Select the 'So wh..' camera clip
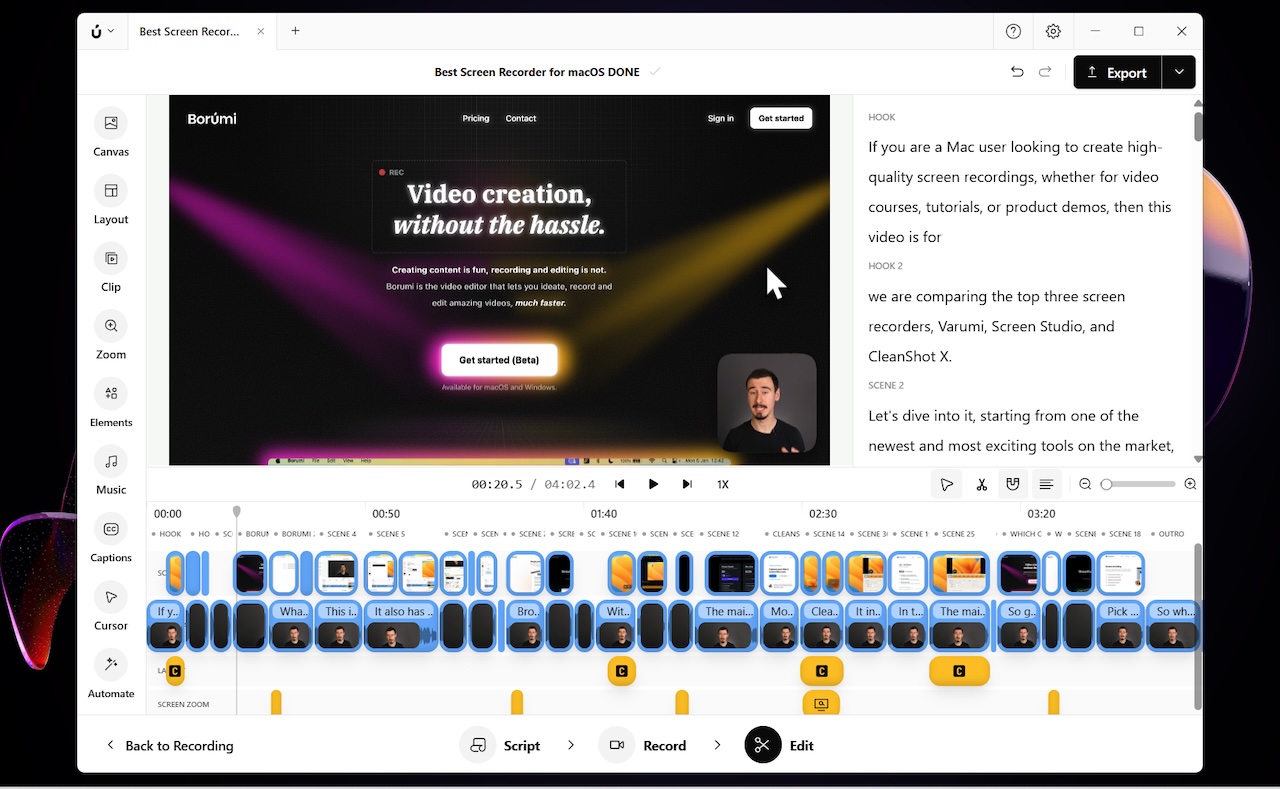 tap(1173, 625)
